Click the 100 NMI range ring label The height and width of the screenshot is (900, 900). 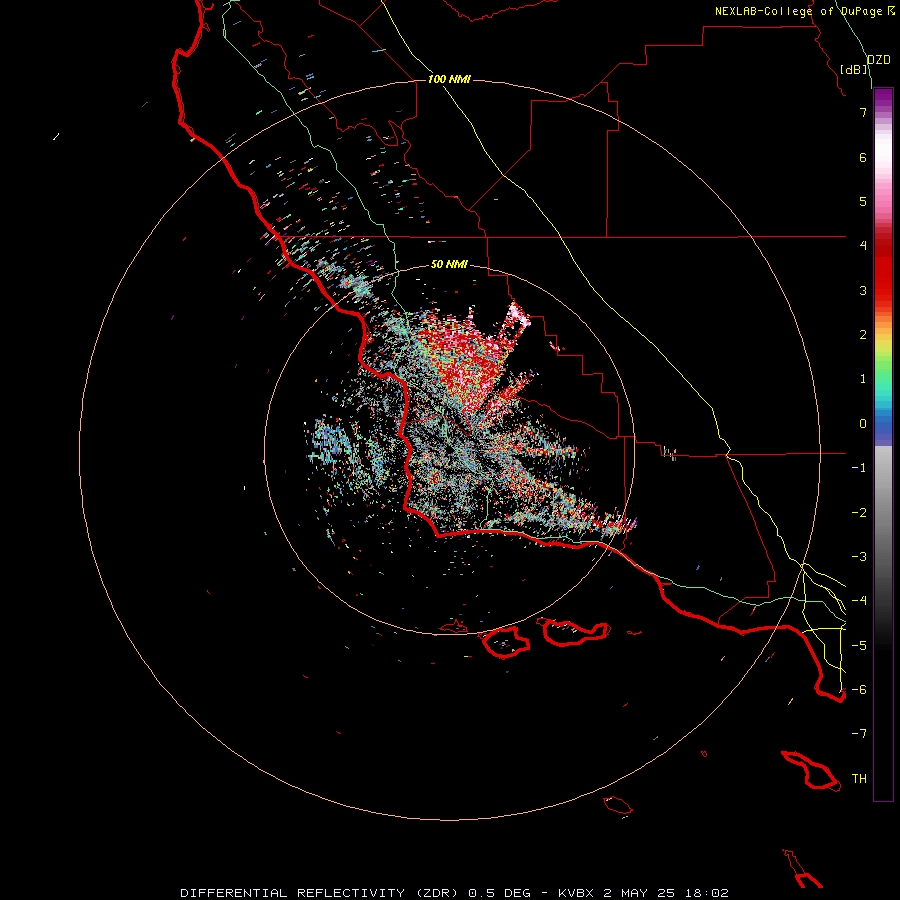pyautogui.click(x=449, y=79)
